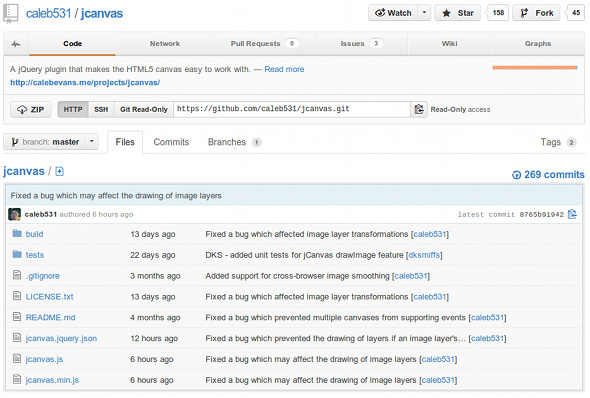Click the build folder icon
The image size is (590, 398).
[17, 234]
